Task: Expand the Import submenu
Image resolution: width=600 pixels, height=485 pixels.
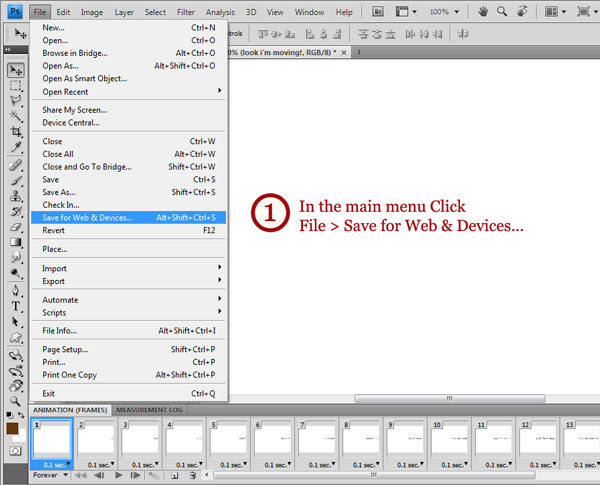Action: [x=129, y=268]
